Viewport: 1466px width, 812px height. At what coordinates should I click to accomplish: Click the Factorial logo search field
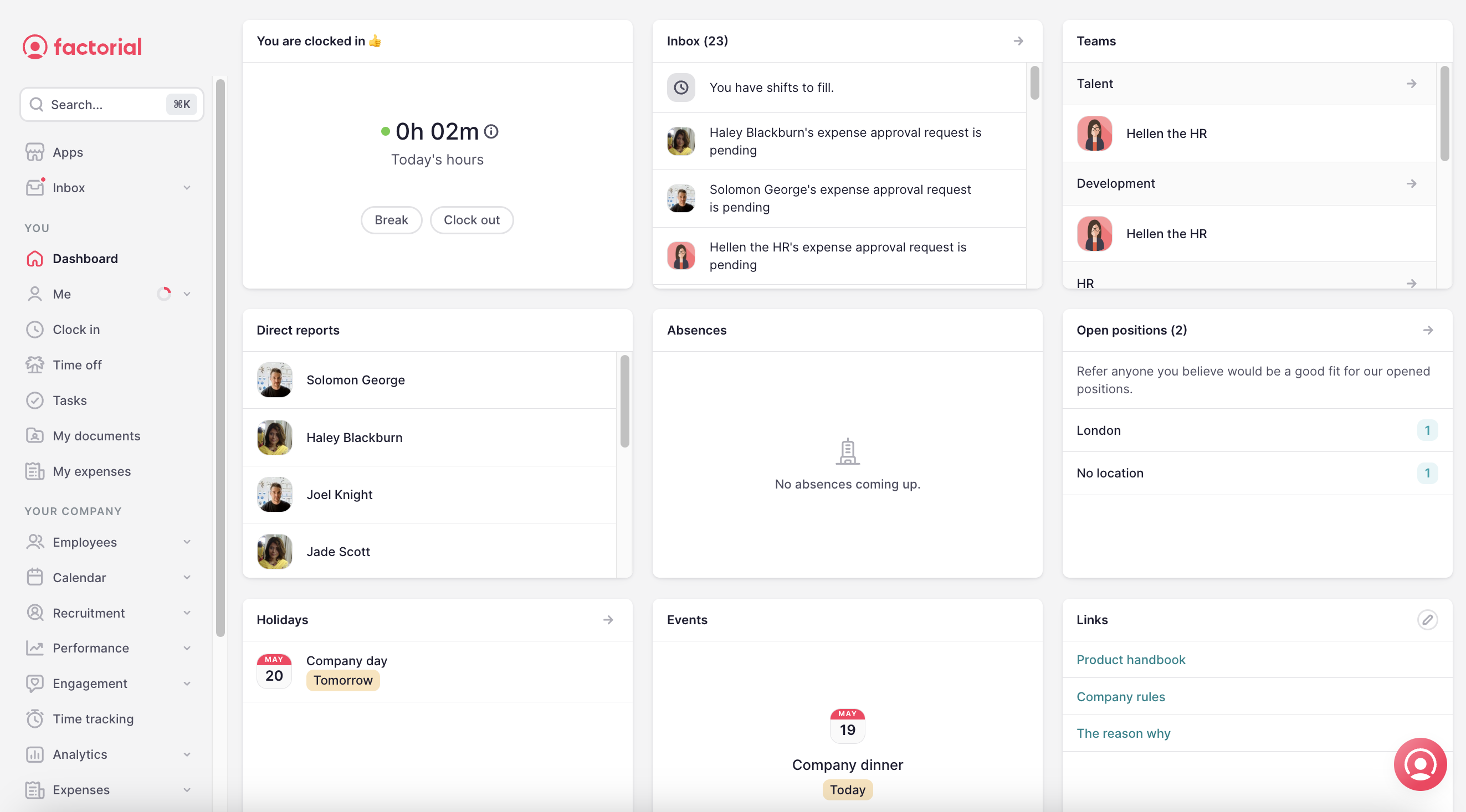coord(110,104)
